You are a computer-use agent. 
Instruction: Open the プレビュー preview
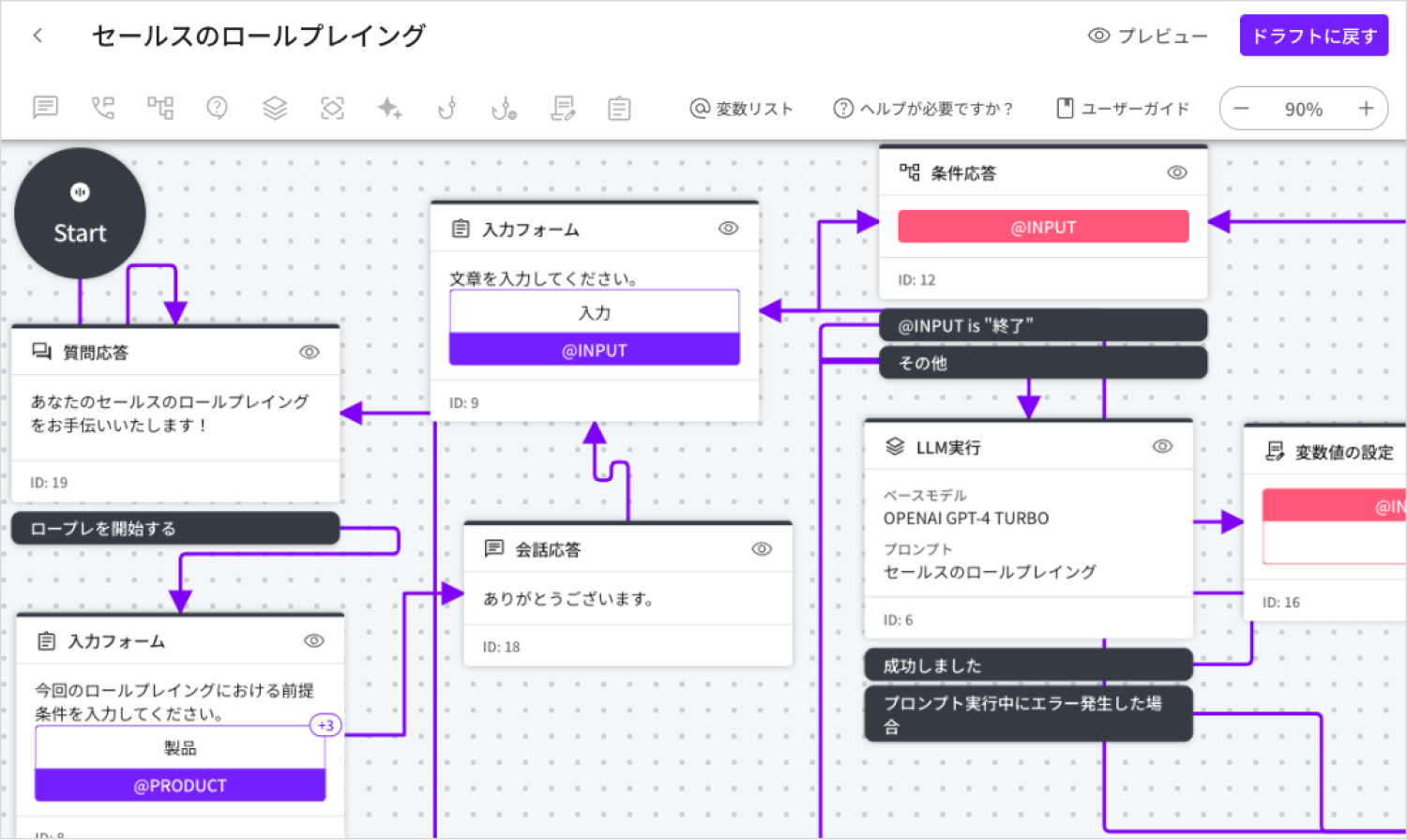pos(1147,36)
